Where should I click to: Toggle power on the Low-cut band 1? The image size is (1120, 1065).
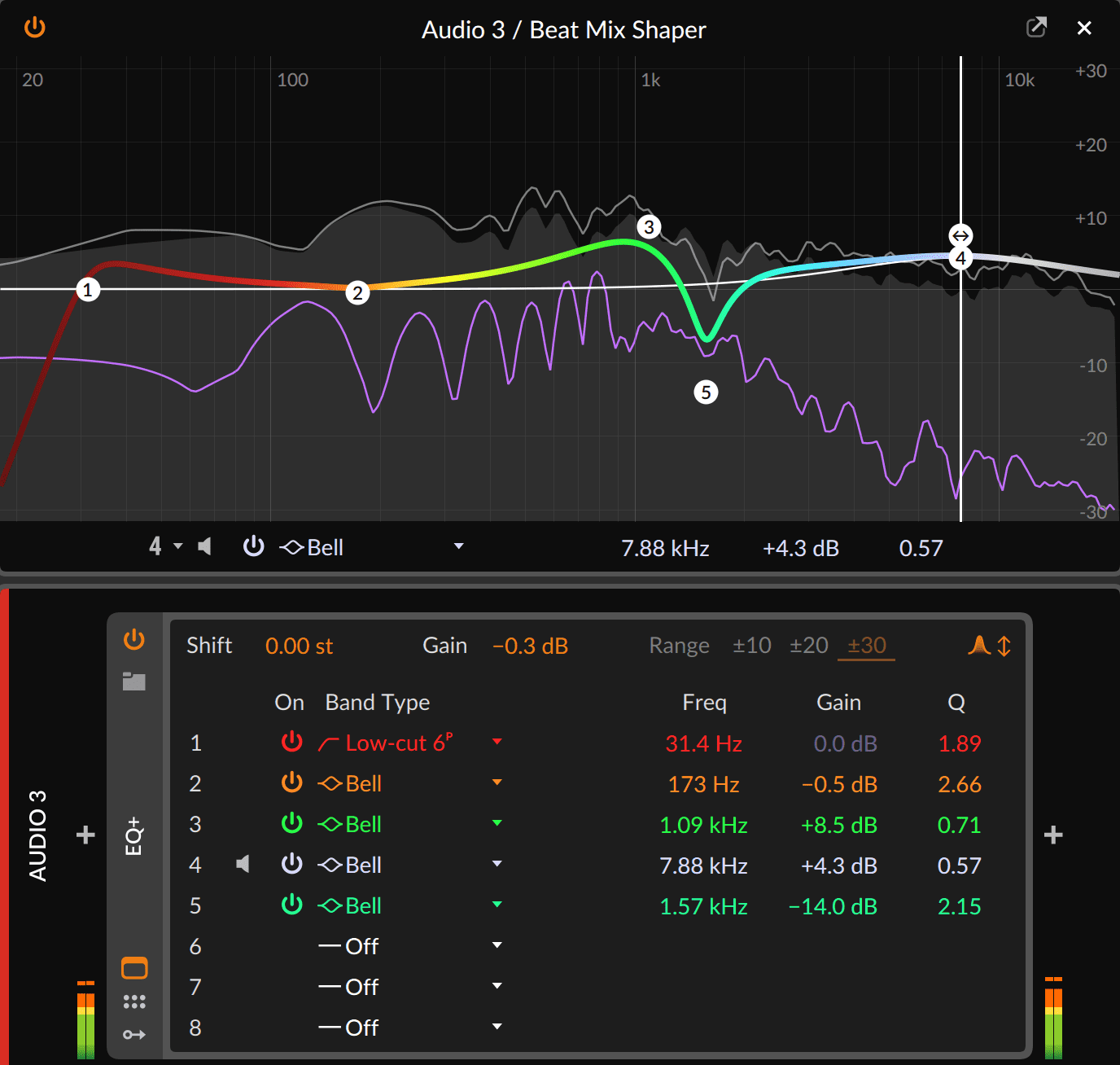[x=291, y=742]
